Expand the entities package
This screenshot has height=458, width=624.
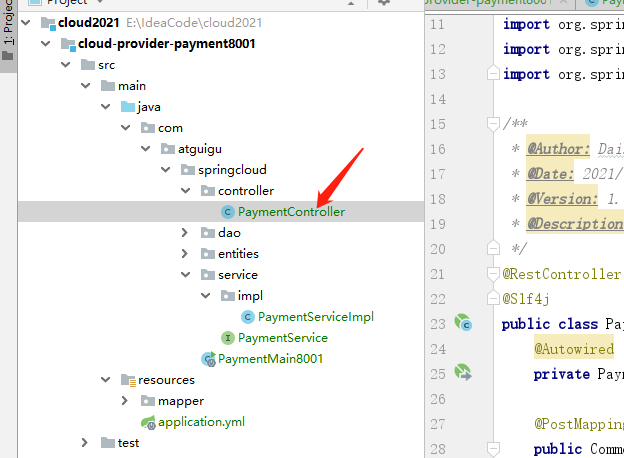click(185, 253)
